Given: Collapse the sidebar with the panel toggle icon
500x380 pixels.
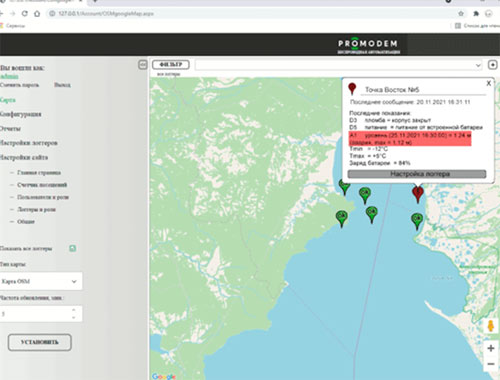Looking at the screenshot, I should (143, 65).
